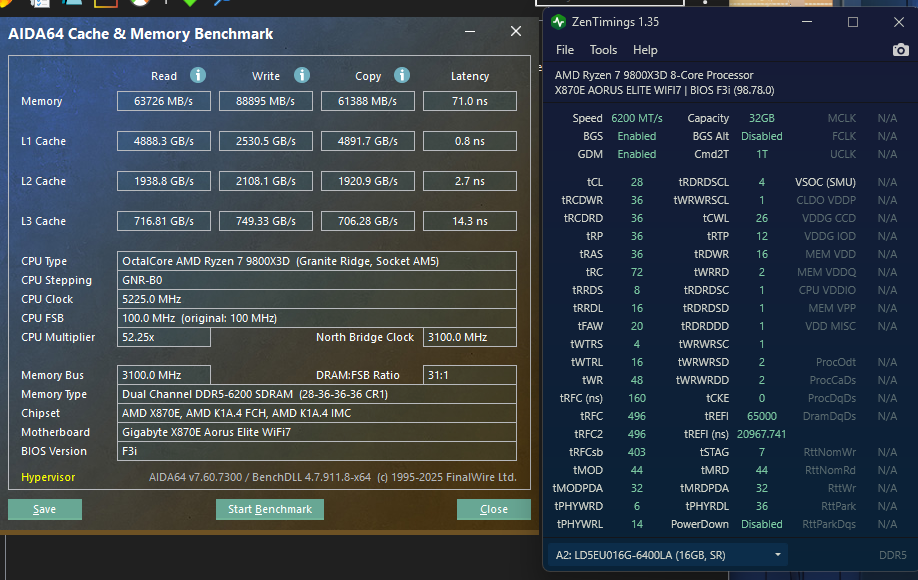Viewport: 918px width, 580px height.
Task: Open the Tools menu in ZenTimings
Action: [x=603, y=50]
